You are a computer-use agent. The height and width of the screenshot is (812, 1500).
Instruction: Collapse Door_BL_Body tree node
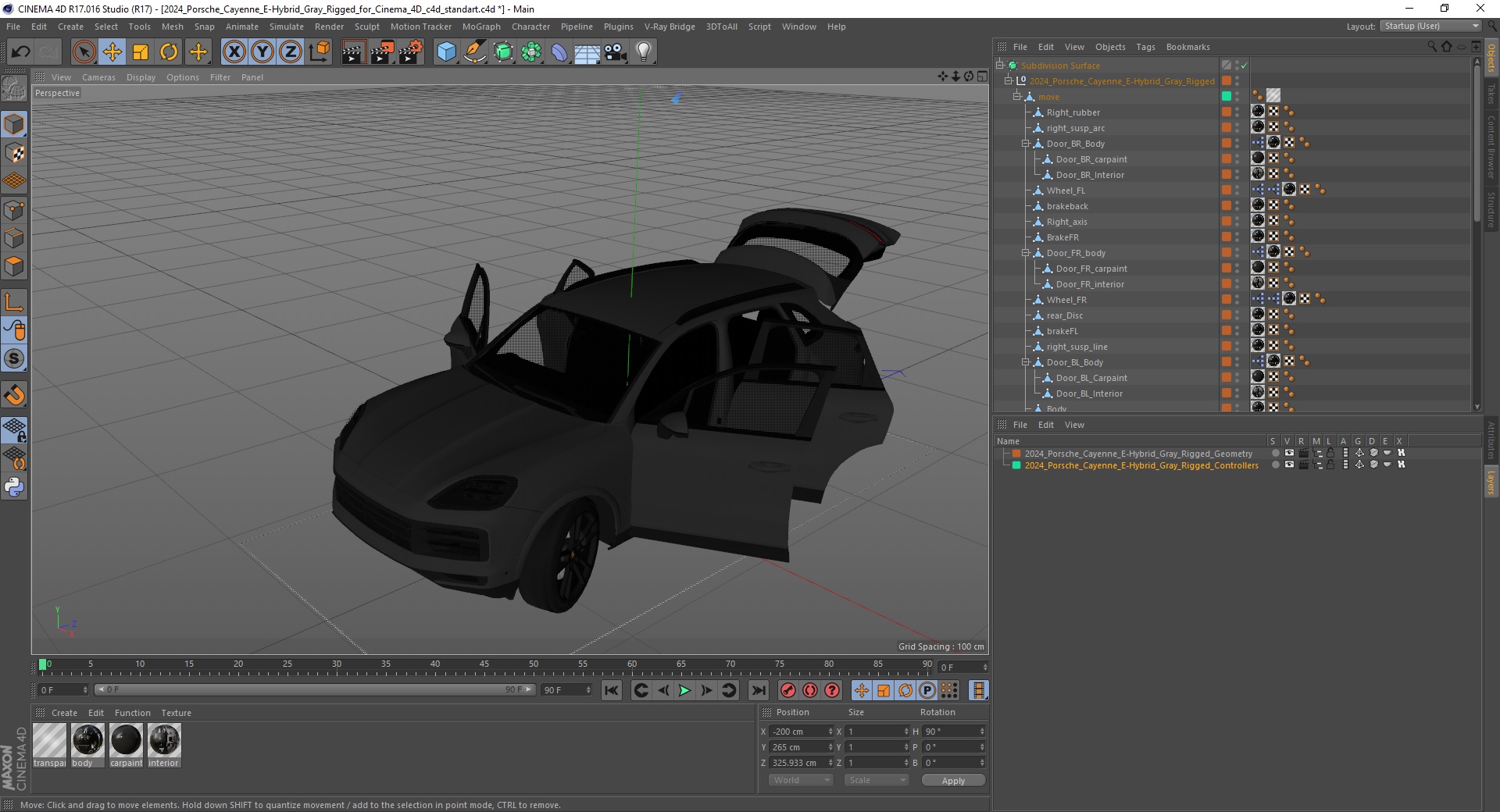click(x=1026, y=362)
